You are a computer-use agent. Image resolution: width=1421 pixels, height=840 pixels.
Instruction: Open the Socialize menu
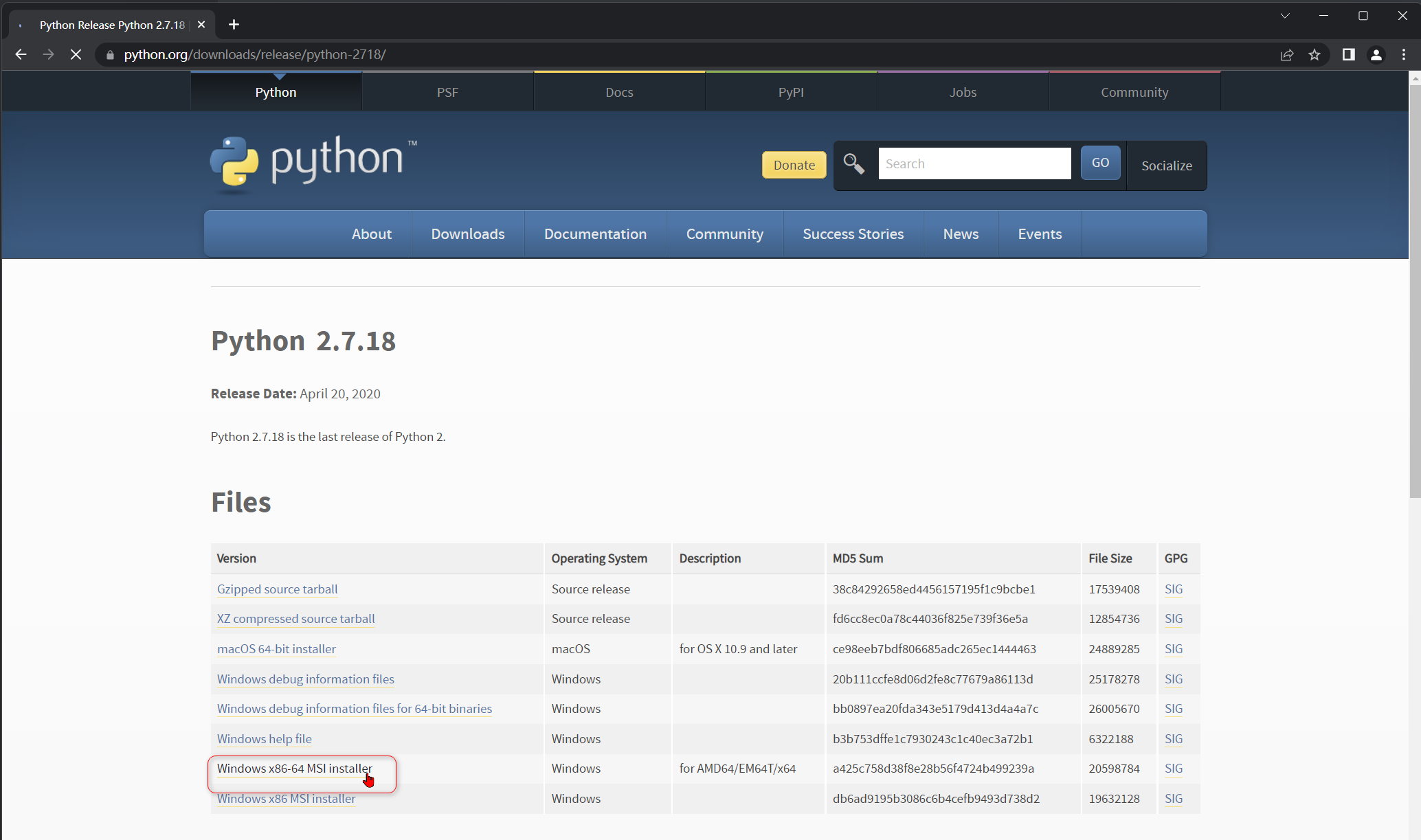(1167, 166)
